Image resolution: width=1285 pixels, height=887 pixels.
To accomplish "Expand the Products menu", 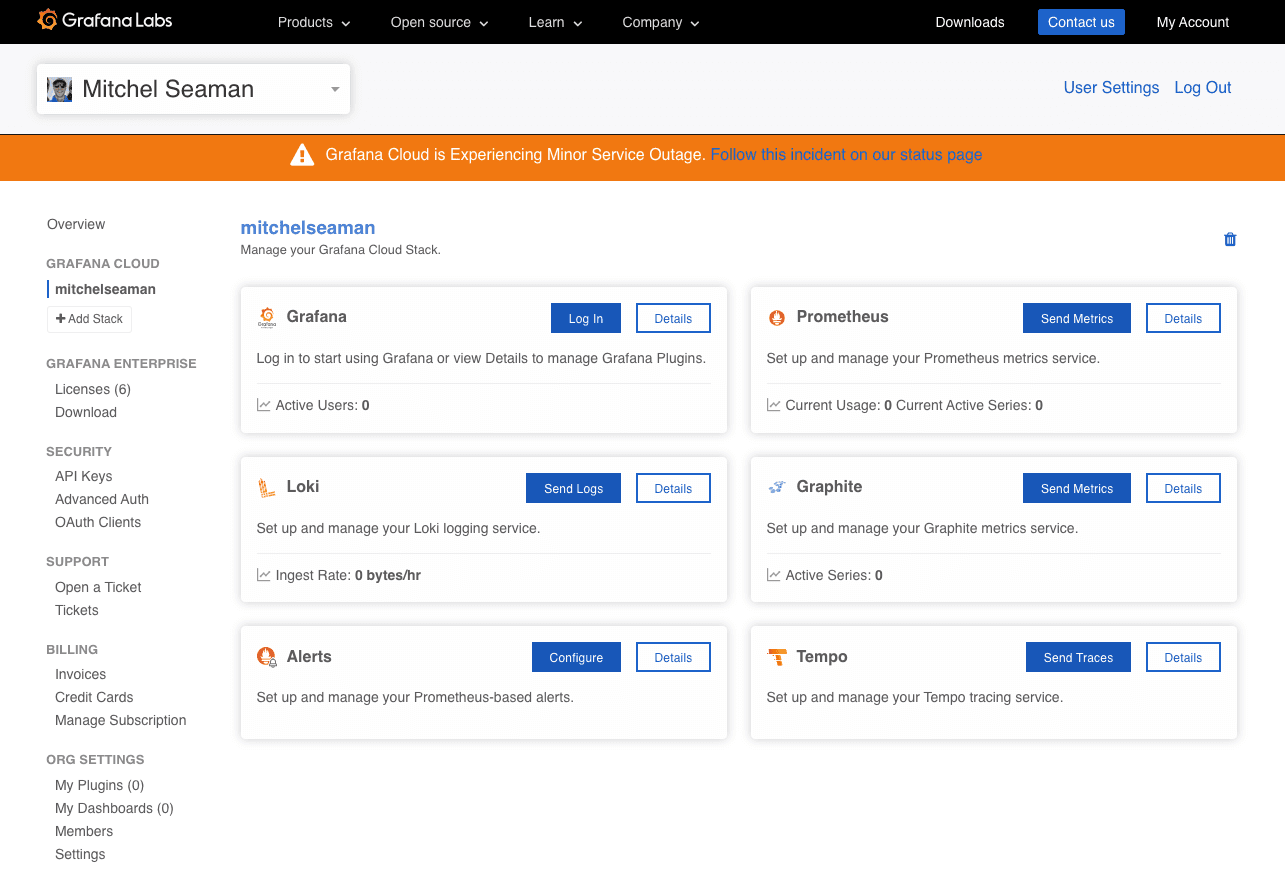I will [x=314, y=22].
